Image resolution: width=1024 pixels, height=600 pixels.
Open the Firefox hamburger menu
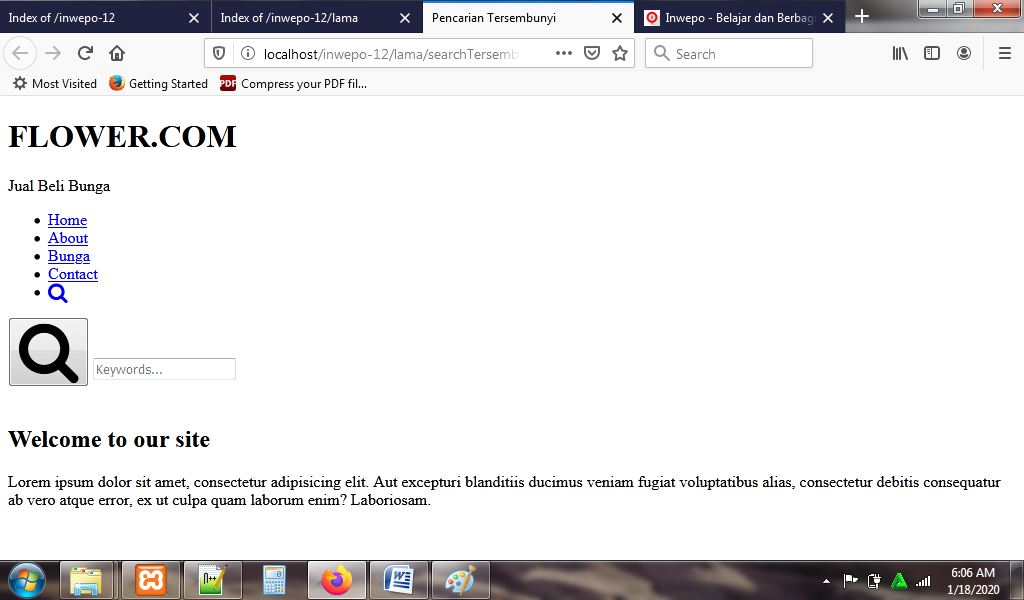tap(1005, 54)
